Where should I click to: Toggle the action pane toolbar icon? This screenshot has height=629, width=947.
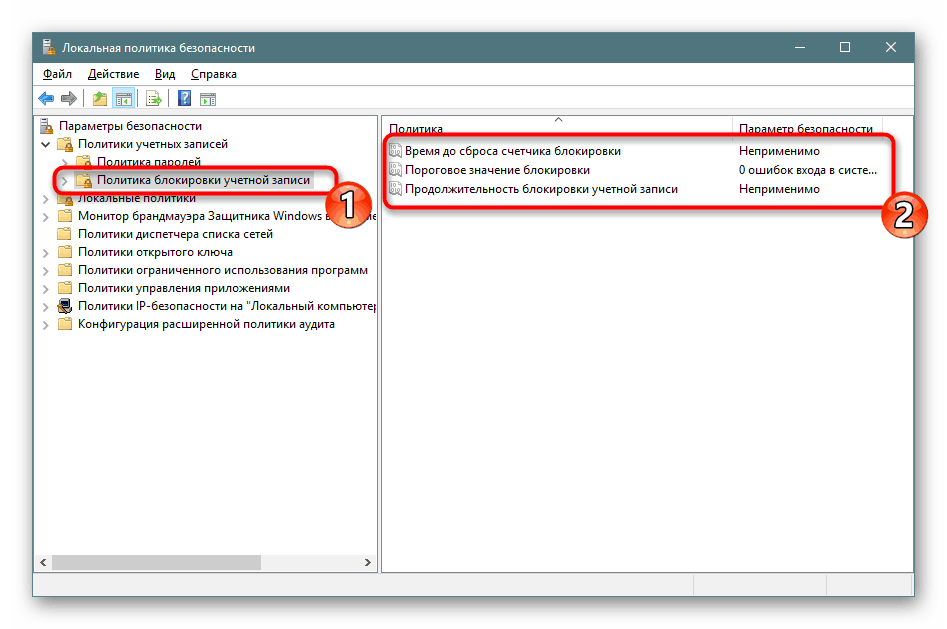tap(208, 98)
